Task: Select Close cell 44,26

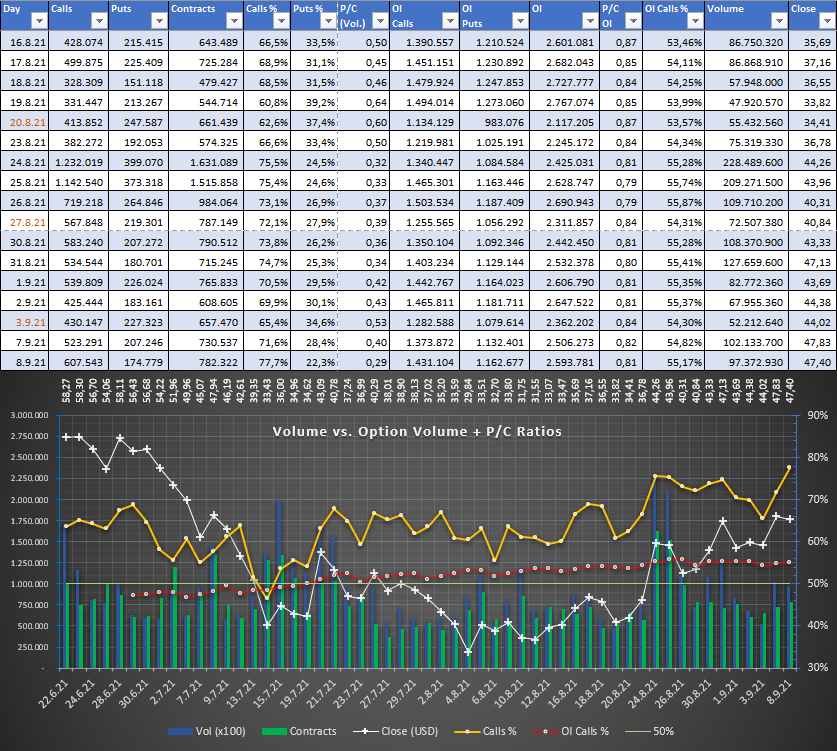Action: 813,162
